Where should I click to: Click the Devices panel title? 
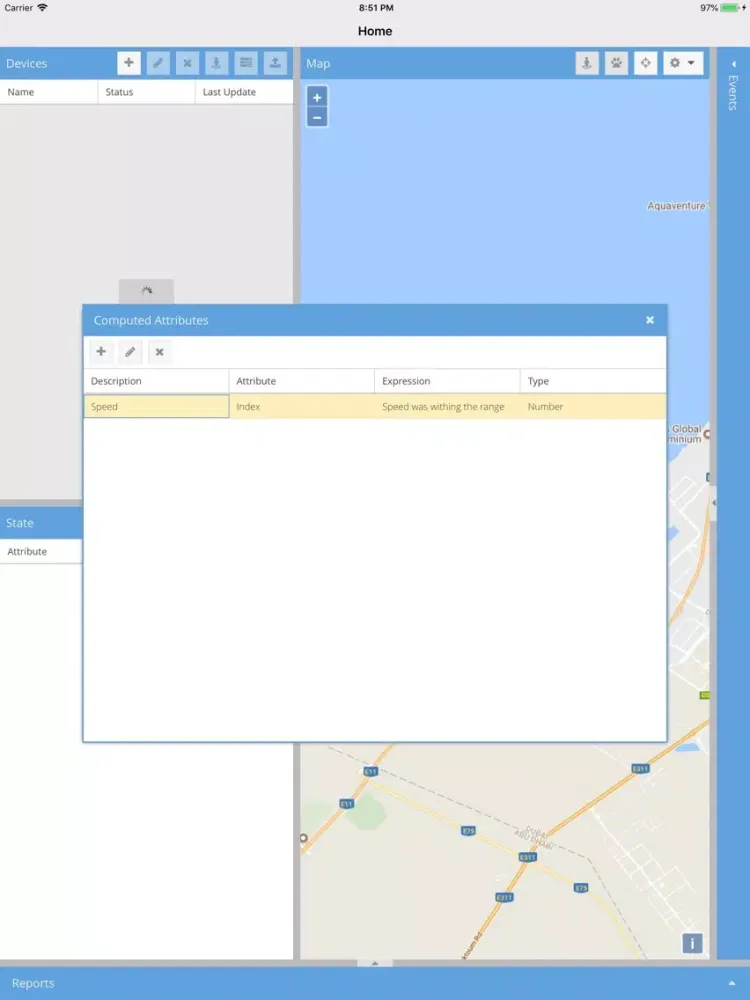27,63
